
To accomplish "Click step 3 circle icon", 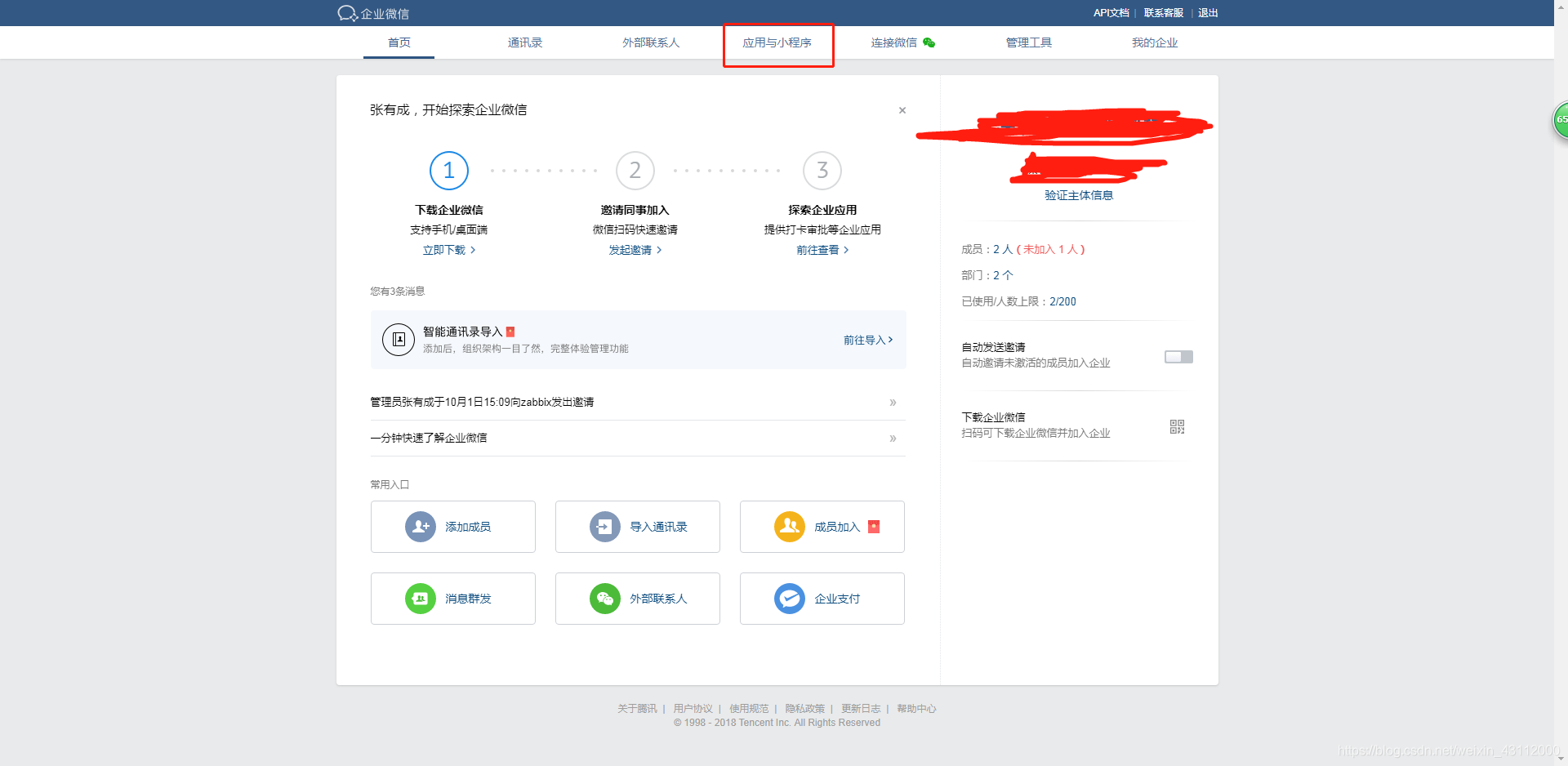I will [822, 171].
